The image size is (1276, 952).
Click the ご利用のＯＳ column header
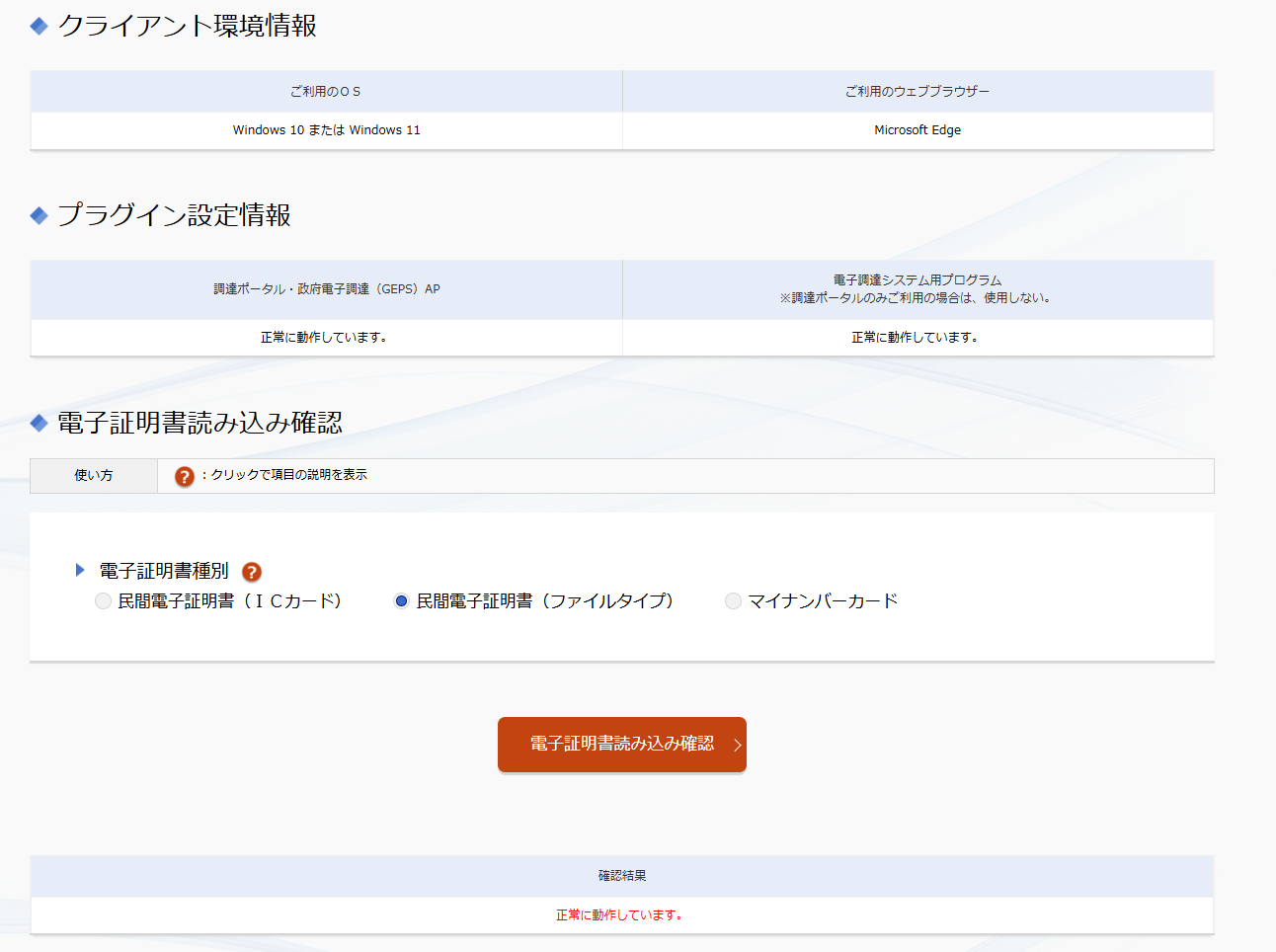326,92
